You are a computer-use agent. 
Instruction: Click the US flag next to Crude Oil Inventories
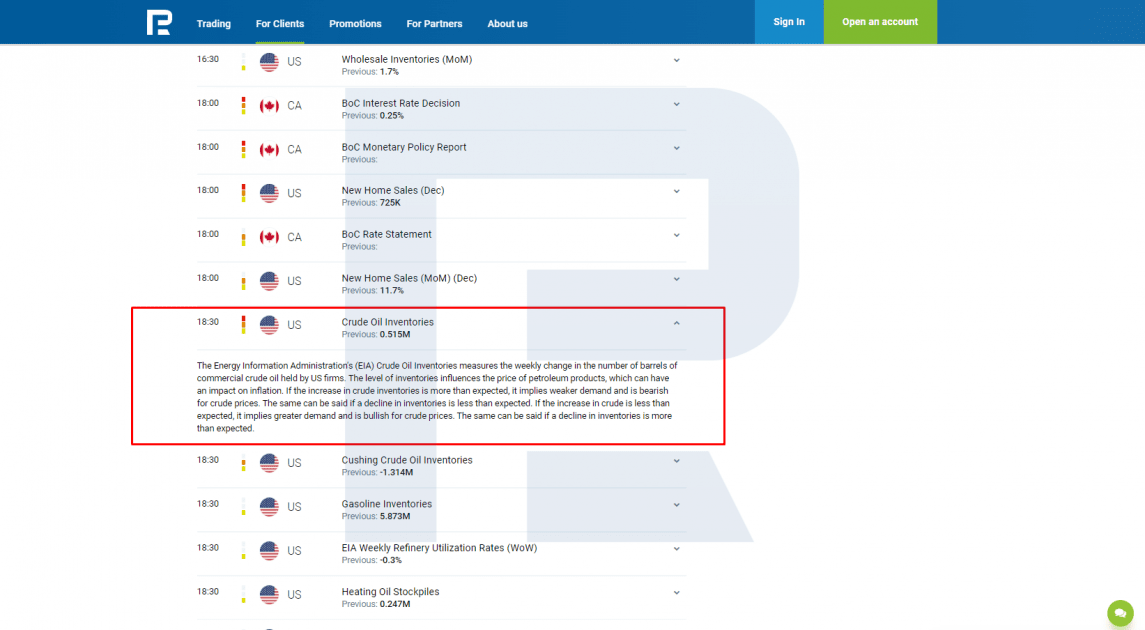(x=269, y=325)
